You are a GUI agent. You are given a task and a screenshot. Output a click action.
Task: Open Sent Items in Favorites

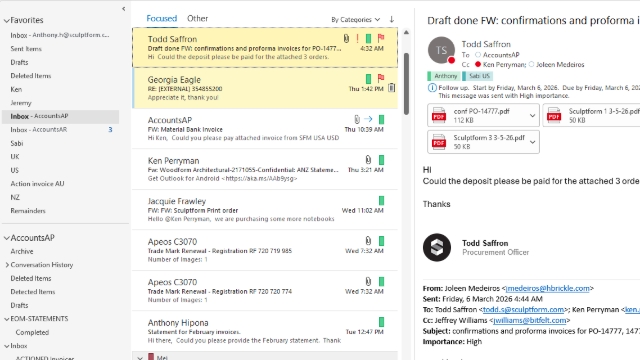pyautogui.click(x=26, y=49)
